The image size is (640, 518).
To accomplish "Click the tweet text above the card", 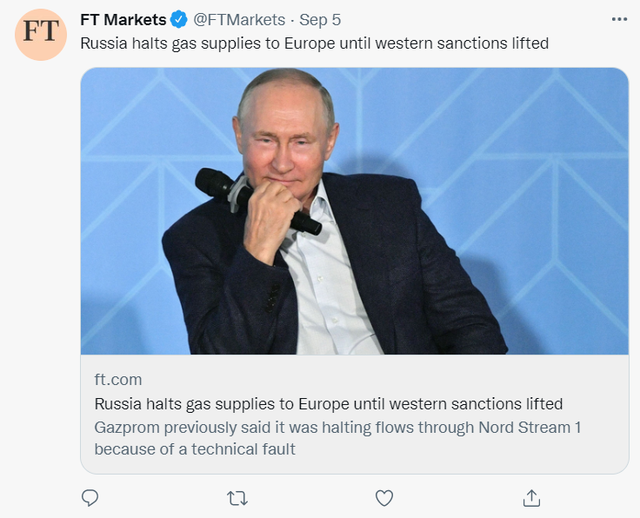I will pyautogui.click(x=314, y=43).
